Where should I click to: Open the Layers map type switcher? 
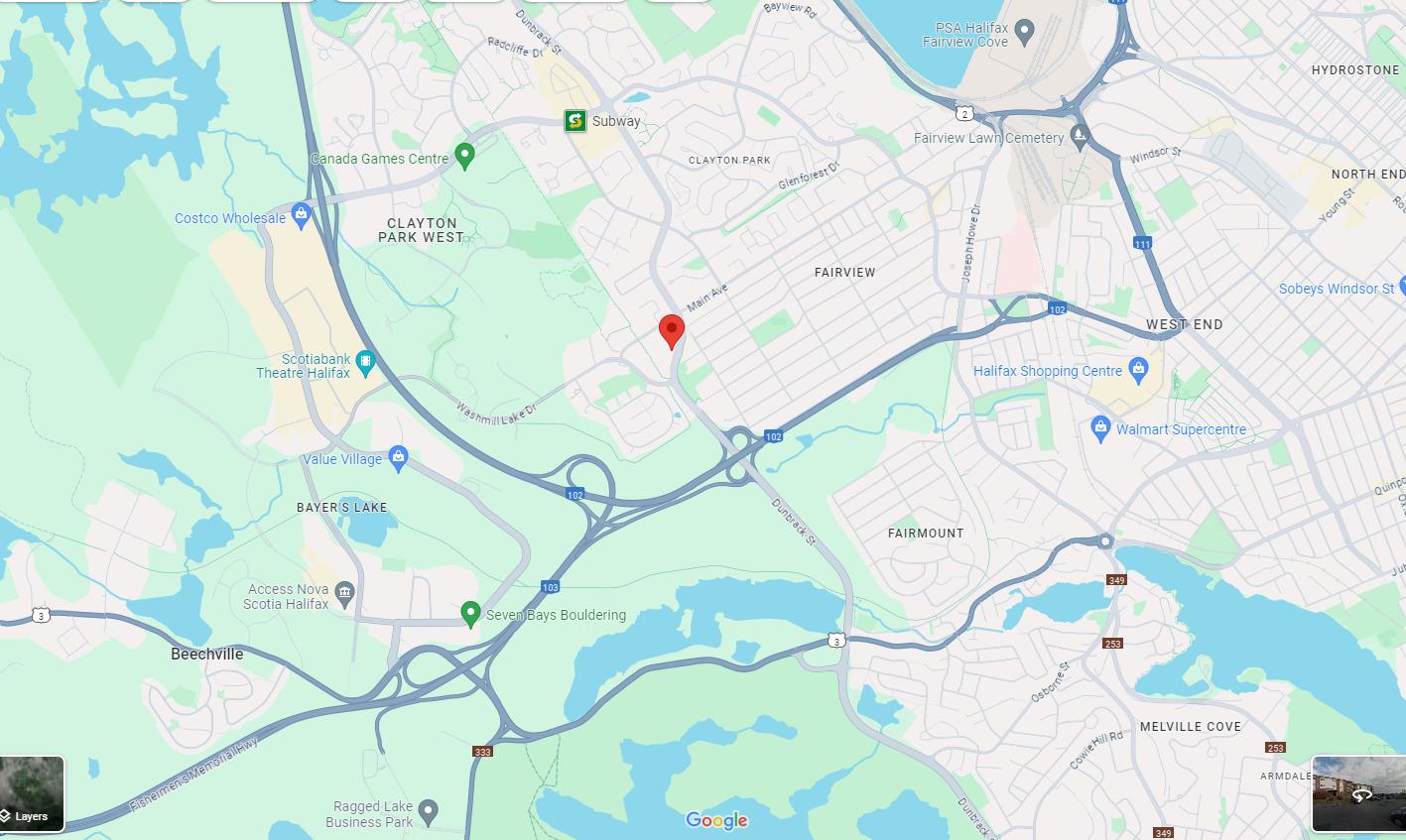[33, 793]
